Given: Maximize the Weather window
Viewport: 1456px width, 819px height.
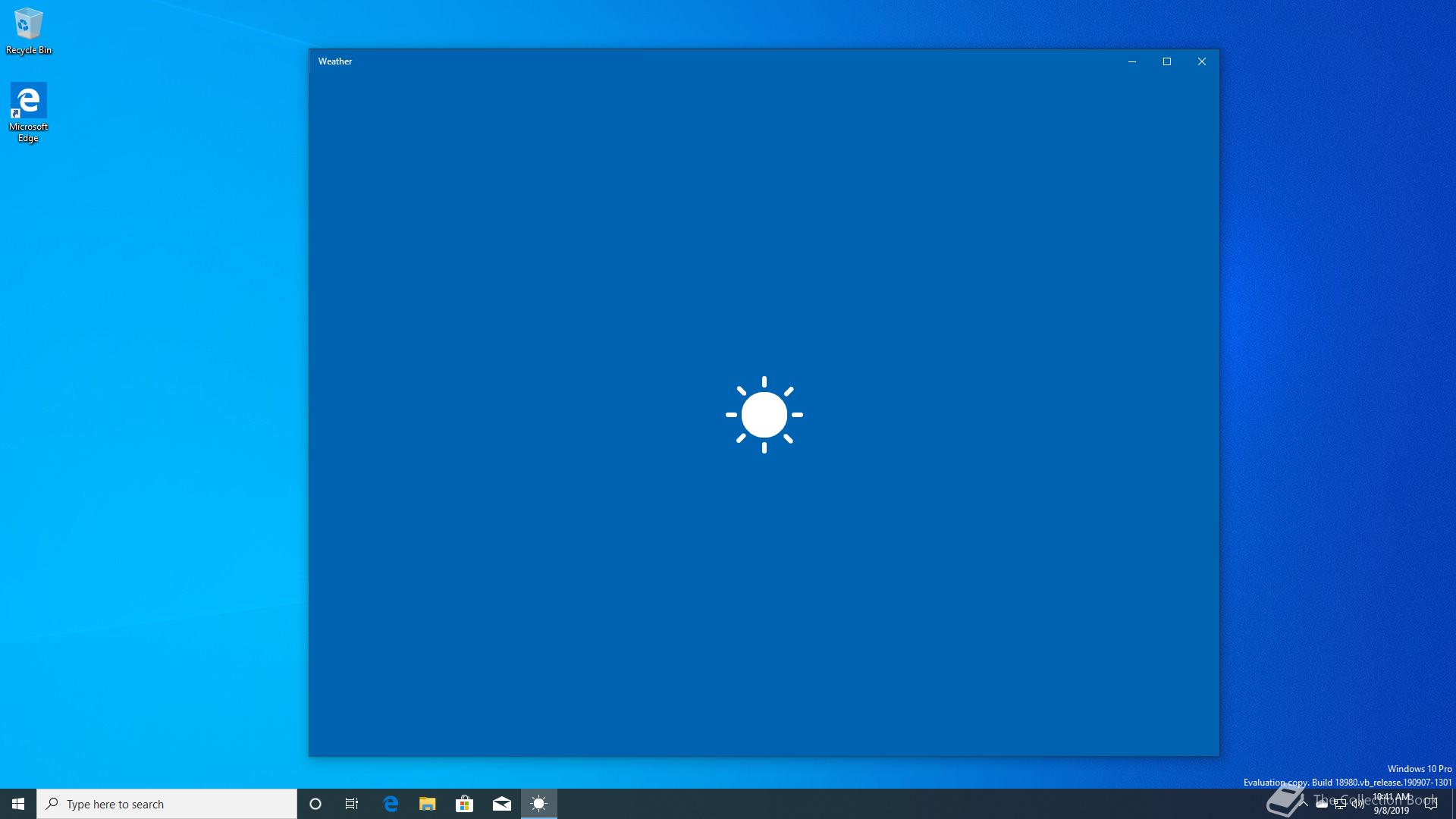Looking at the screenshot, I should [1167, 61].
